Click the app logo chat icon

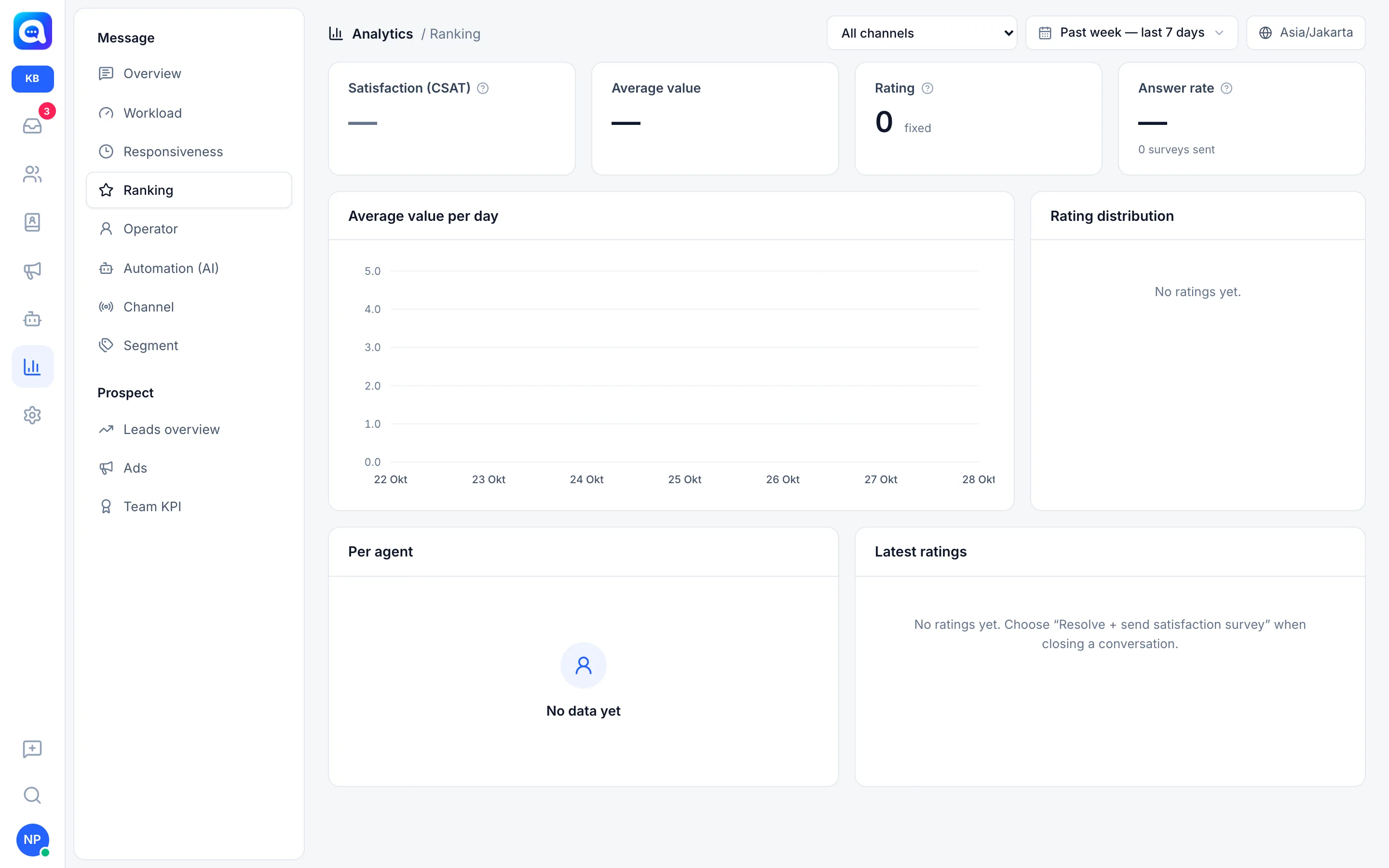click(33, 31)
